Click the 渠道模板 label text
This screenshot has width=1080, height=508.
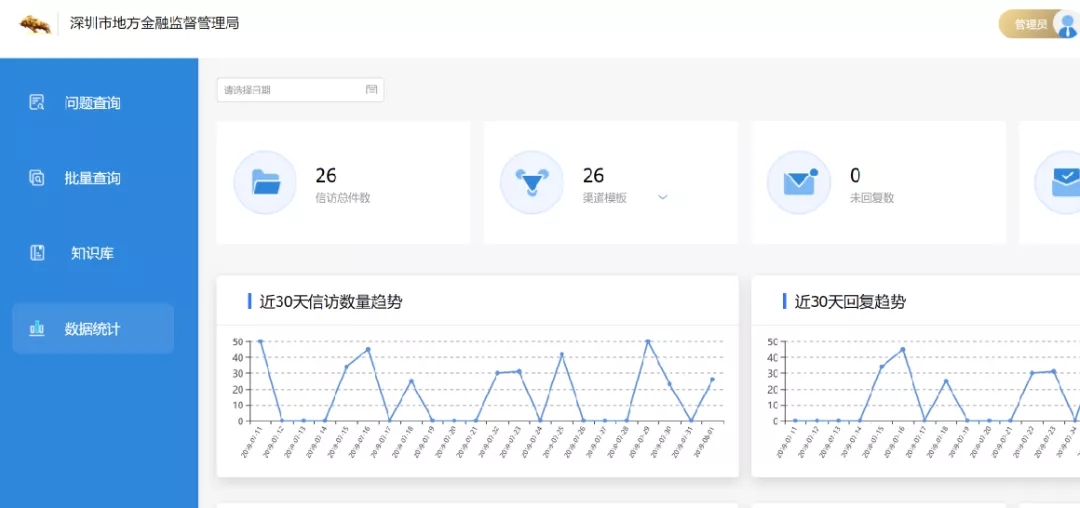click(605, 198)
